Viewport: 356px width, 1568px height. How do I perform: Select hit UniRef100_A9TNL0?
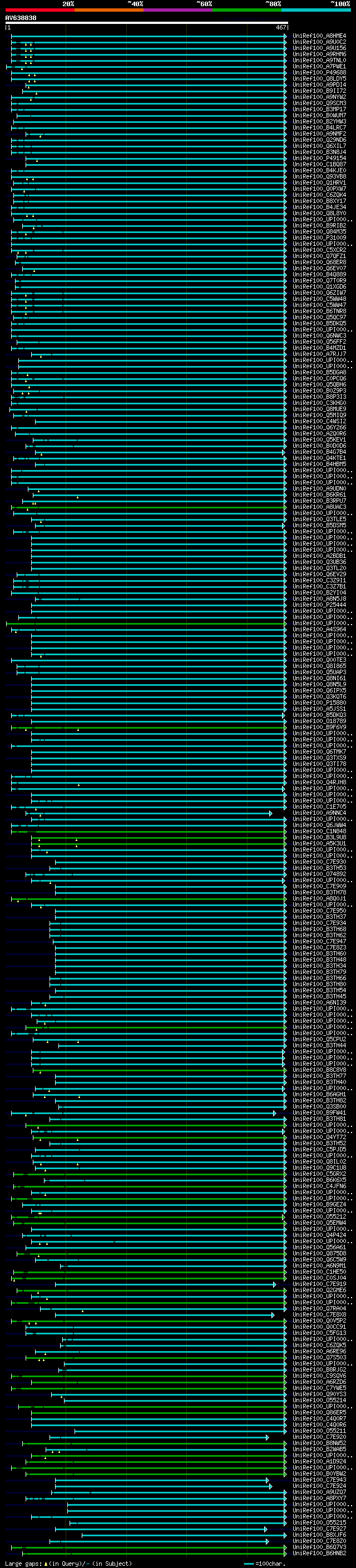(319, 60)
